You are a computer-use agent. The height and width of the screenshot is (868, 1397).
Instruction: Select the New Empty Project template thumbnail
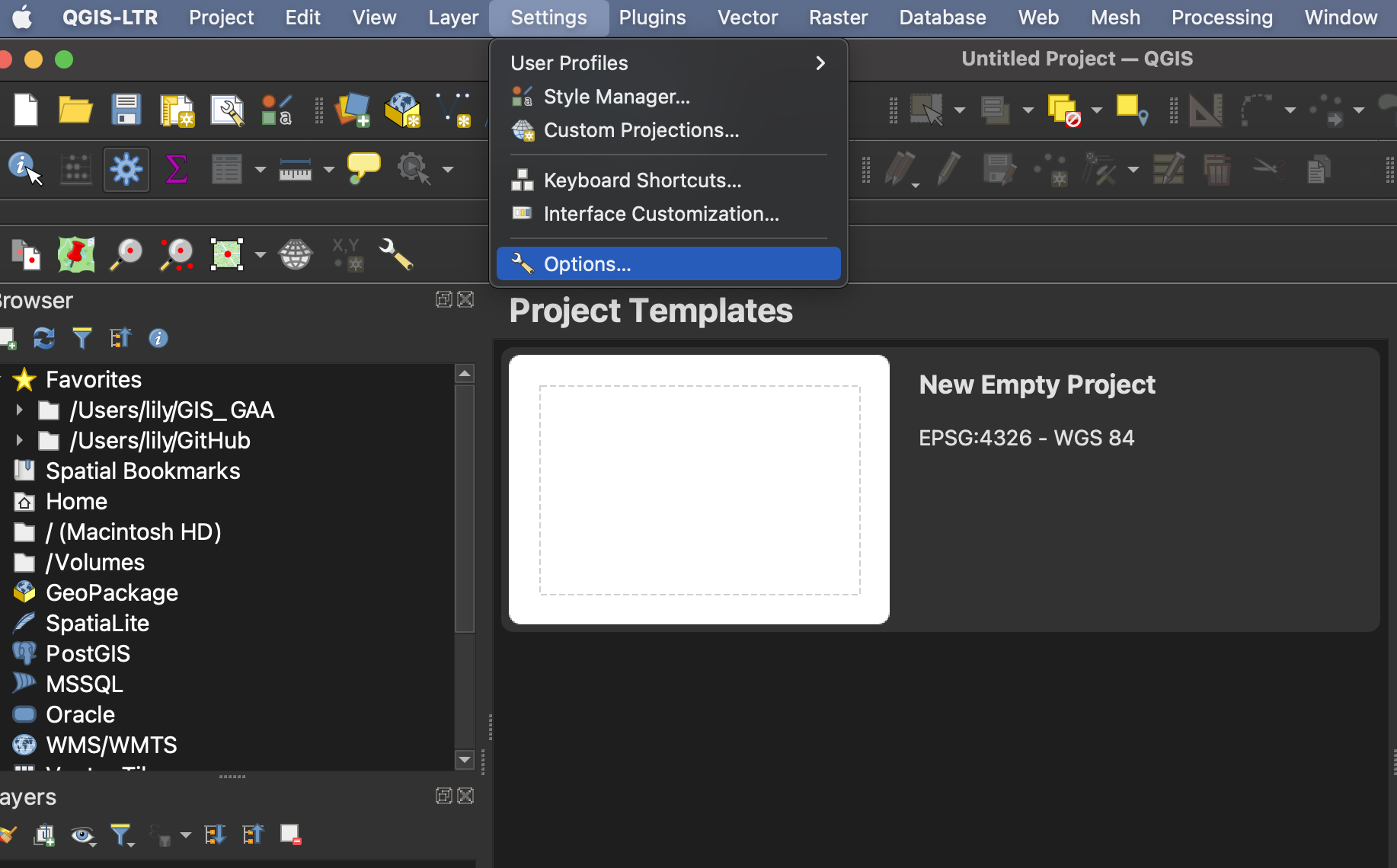698,490
